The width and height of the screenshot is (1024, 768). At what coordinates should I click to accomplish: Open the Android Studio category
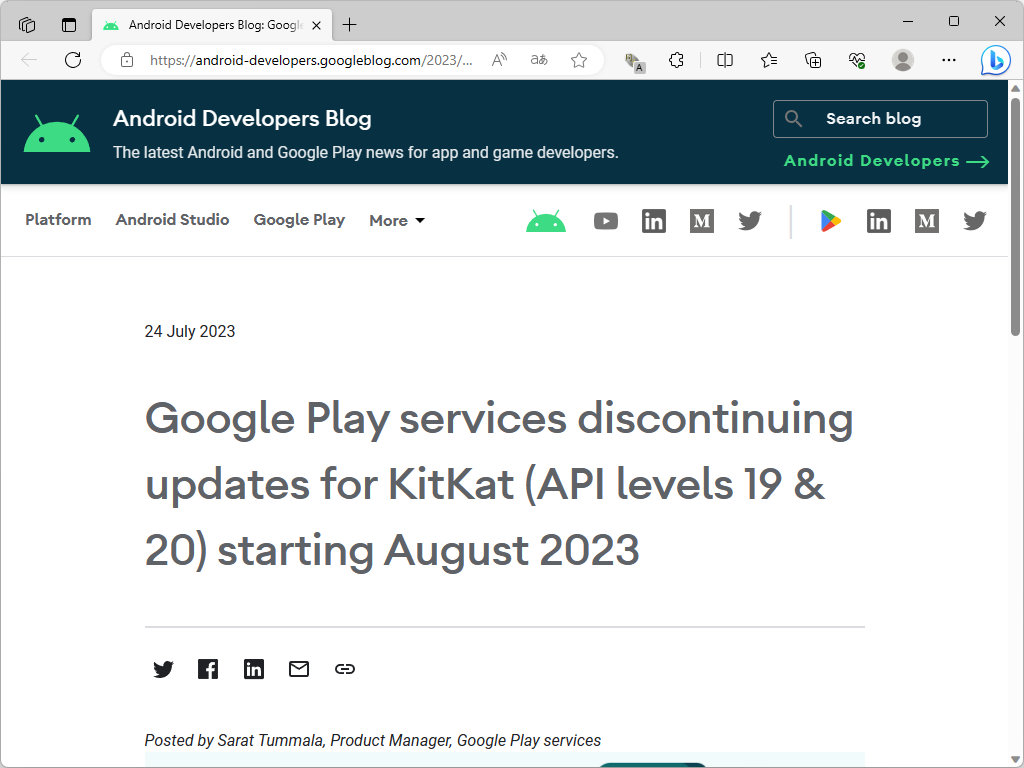tap(172, 219)
